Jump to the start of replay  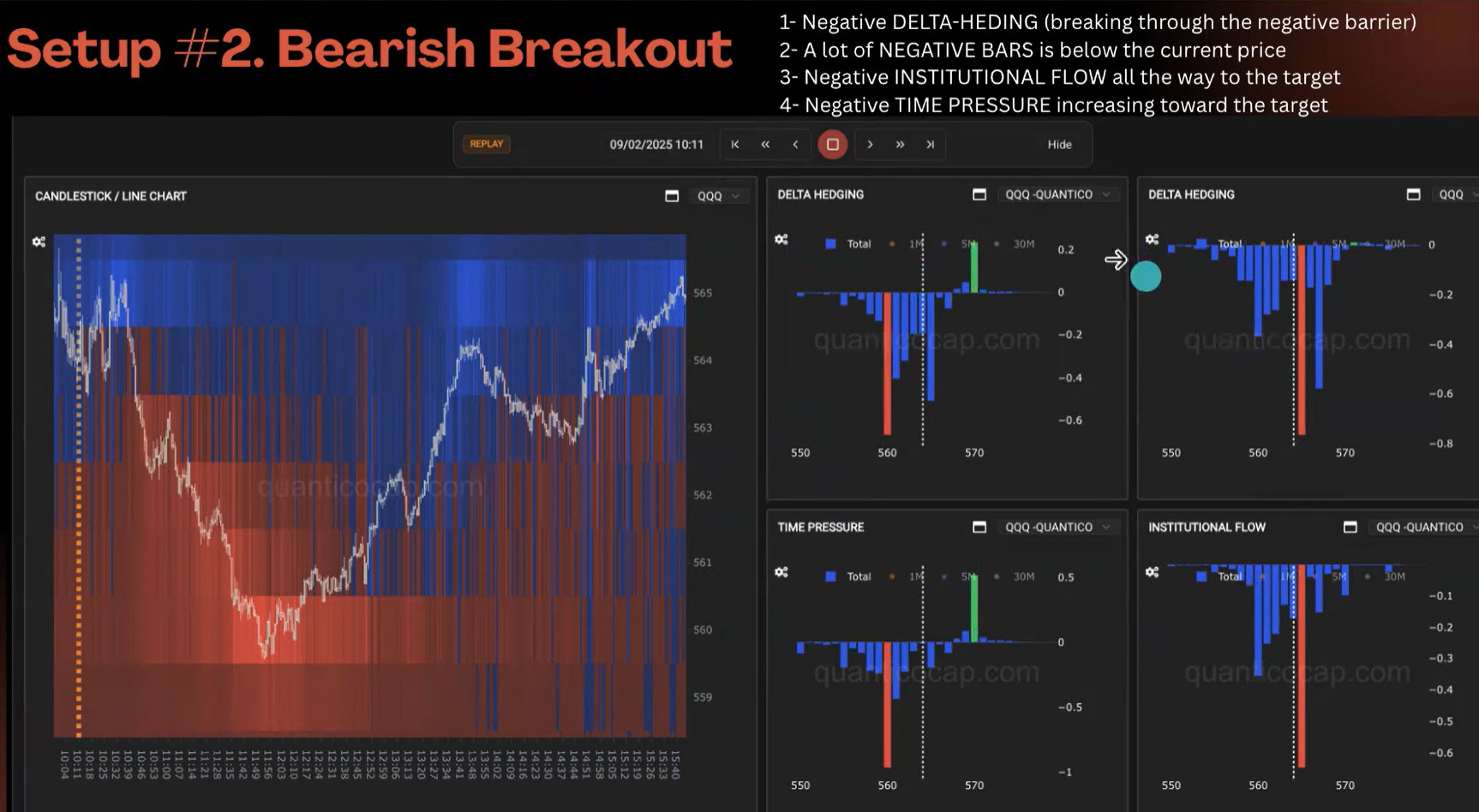(x=734, y=145)
